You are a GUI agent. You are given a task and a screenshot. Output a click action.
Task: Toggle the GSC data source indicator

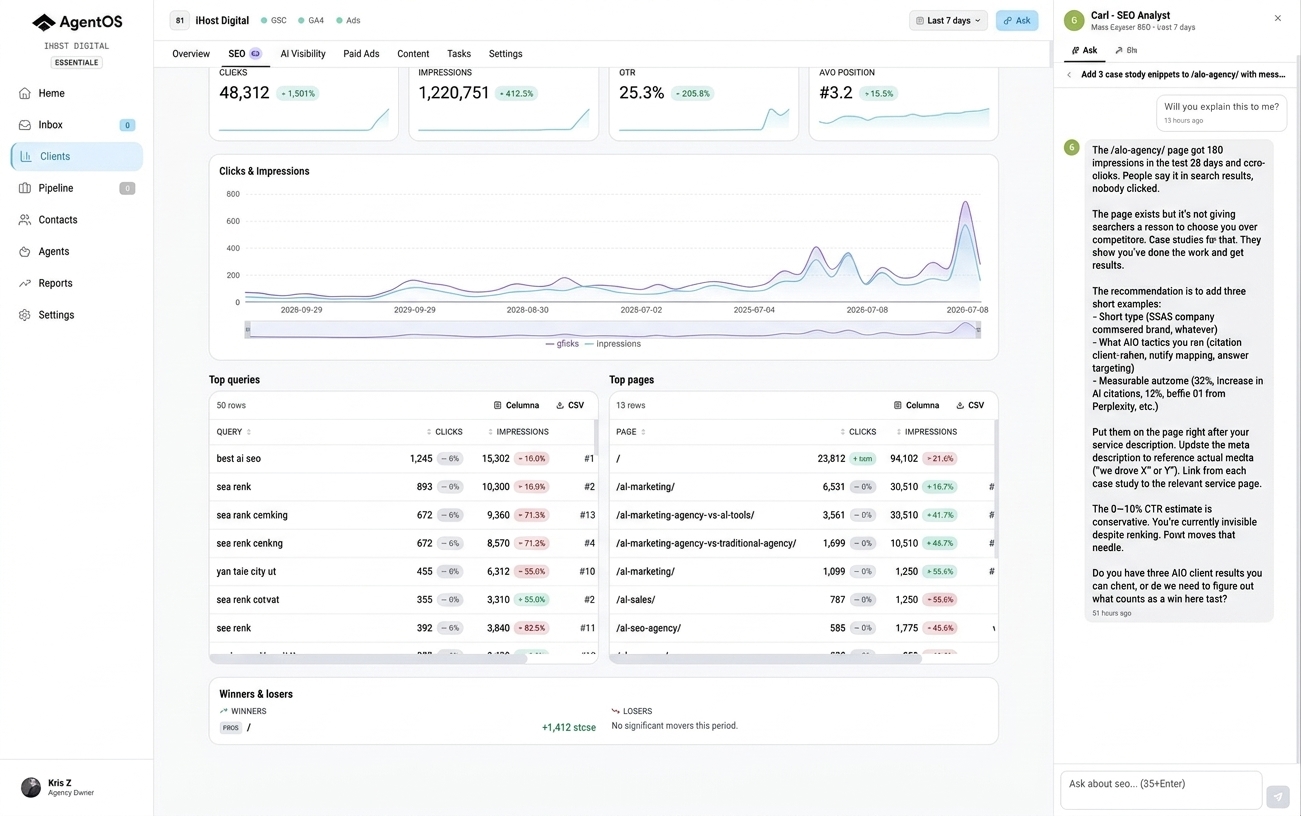[274, 20]
